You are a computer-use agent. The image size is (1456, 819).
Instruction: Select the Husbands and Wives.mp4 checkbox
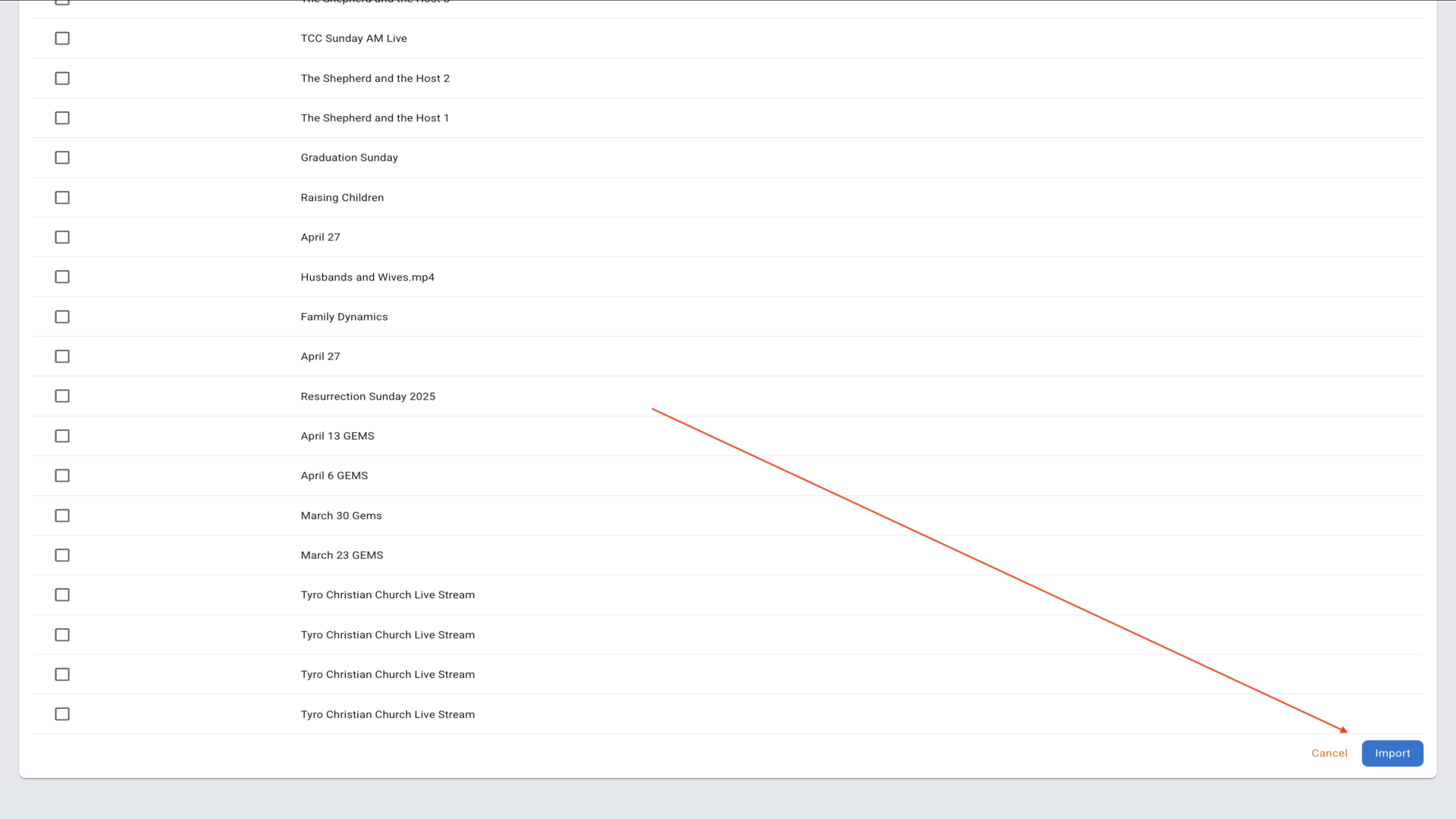[62, 277]
